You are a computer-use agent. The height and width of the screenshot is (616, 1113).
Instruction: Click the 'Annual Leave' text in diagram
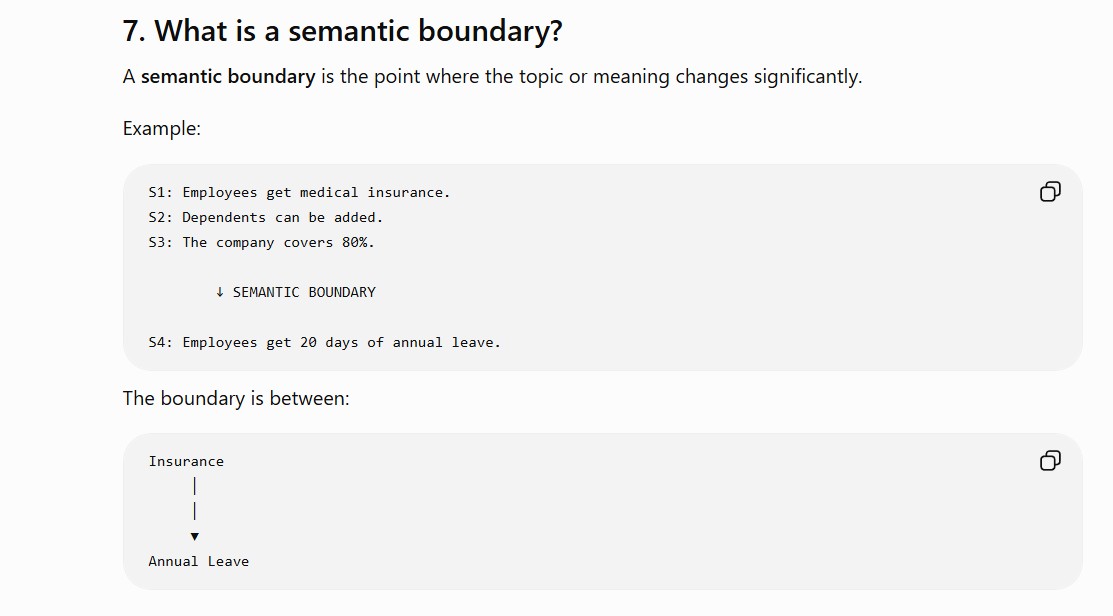[199, 561]
